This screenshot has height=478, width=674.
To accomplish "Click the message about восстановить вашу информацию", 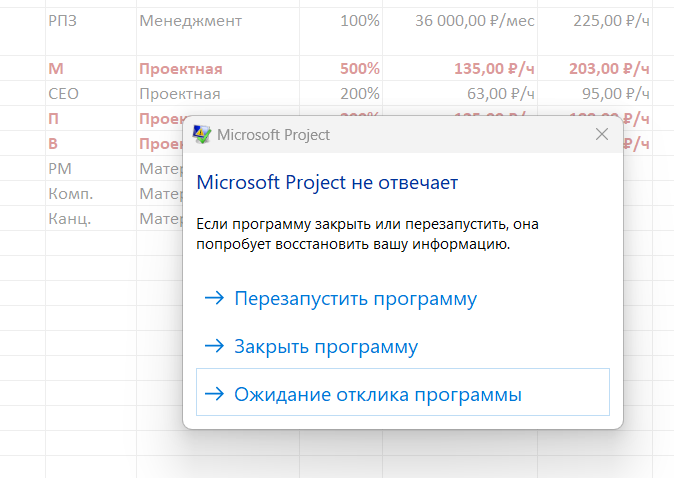I will [368, 234].
